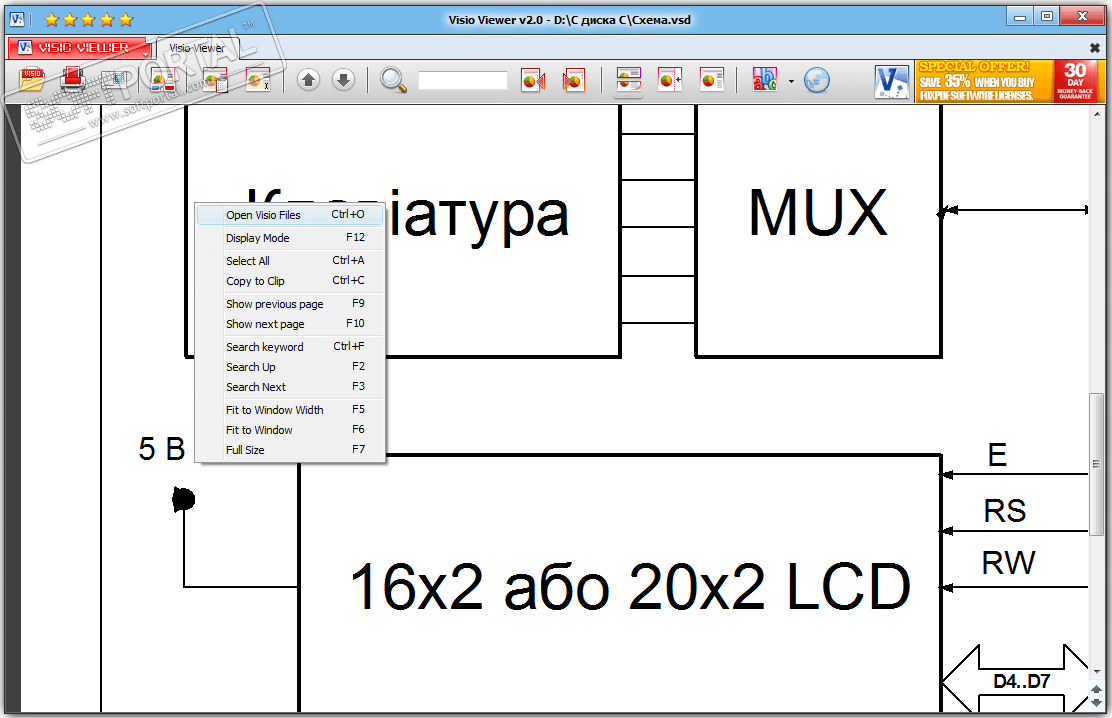This screenshot has height=718, width=1112.
Task: Close the tab with the black X
Action: [x=1094, y=48]
